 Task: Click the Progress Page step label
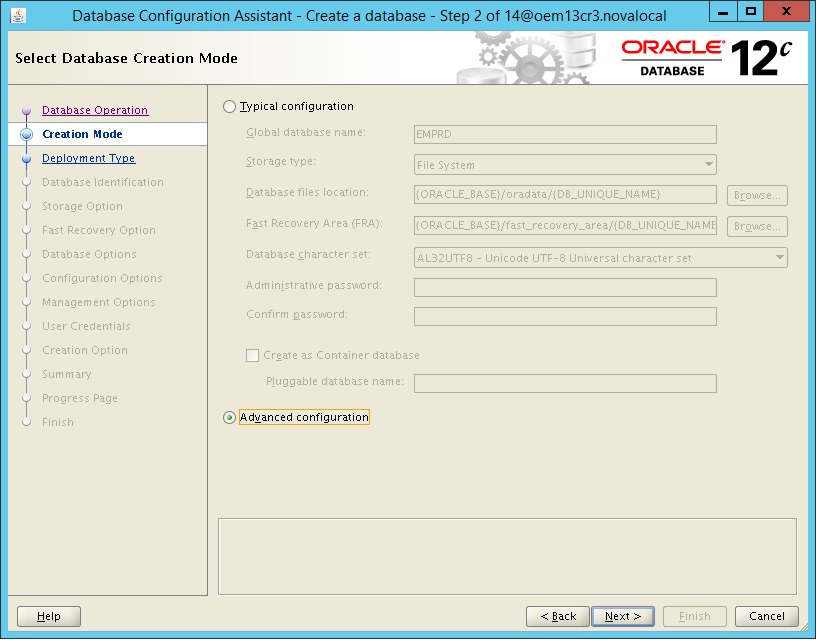(80, 398)
